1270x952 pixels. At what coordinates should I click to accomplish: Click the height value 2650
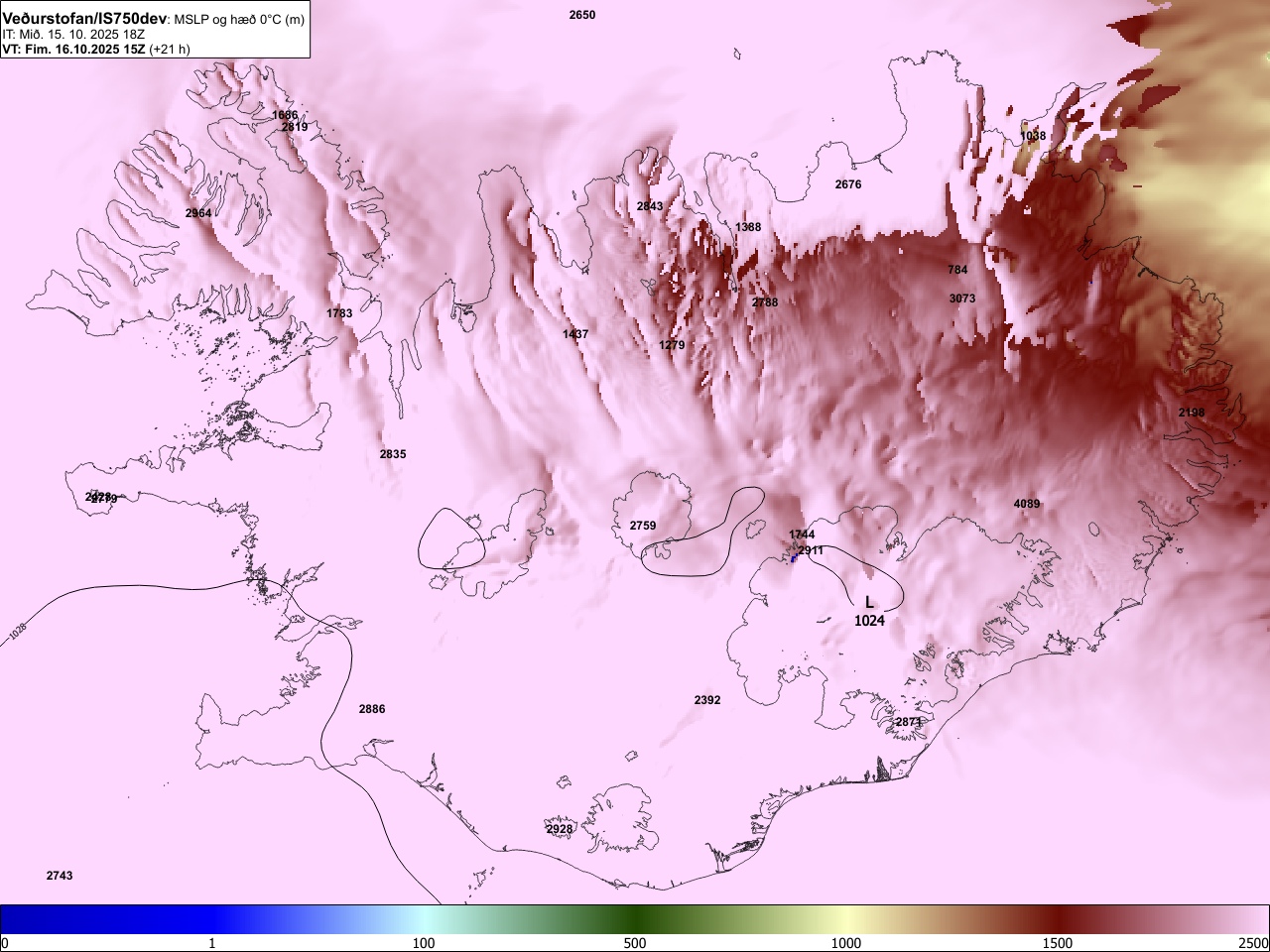click(582, 15)
